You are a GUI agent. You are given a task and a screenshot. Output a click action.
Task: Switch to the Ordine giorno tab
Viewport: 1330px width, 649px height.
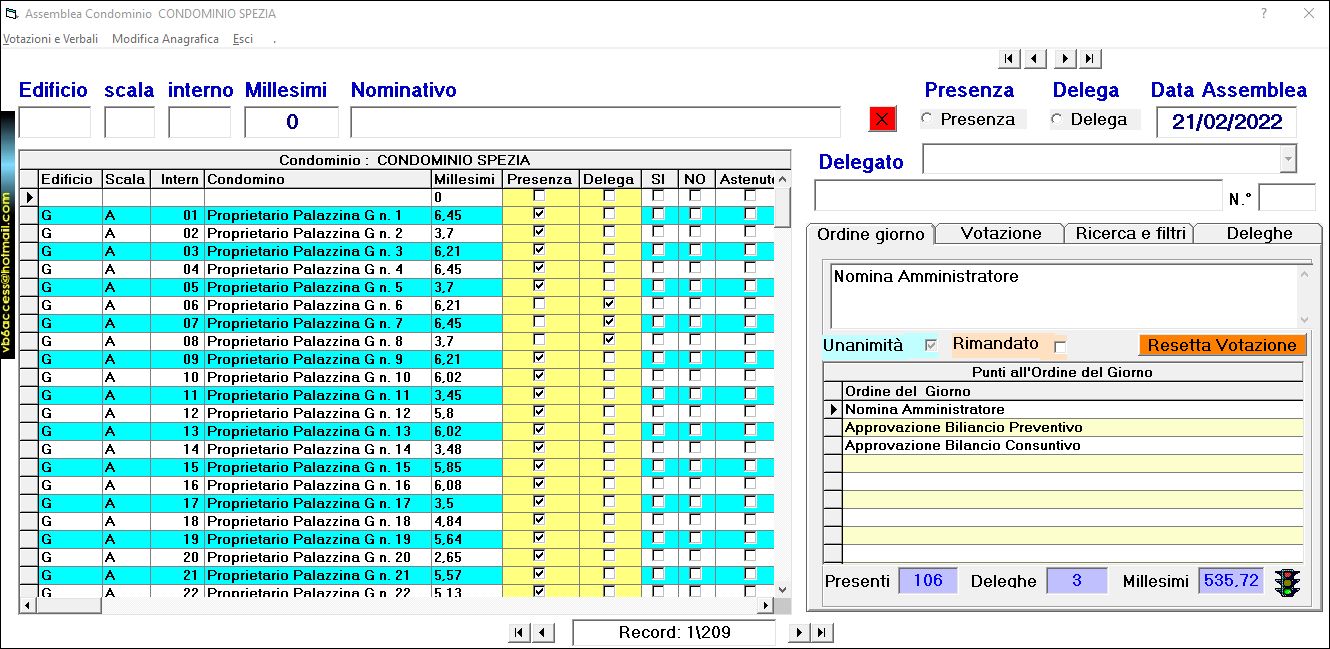tap(870, 234)
